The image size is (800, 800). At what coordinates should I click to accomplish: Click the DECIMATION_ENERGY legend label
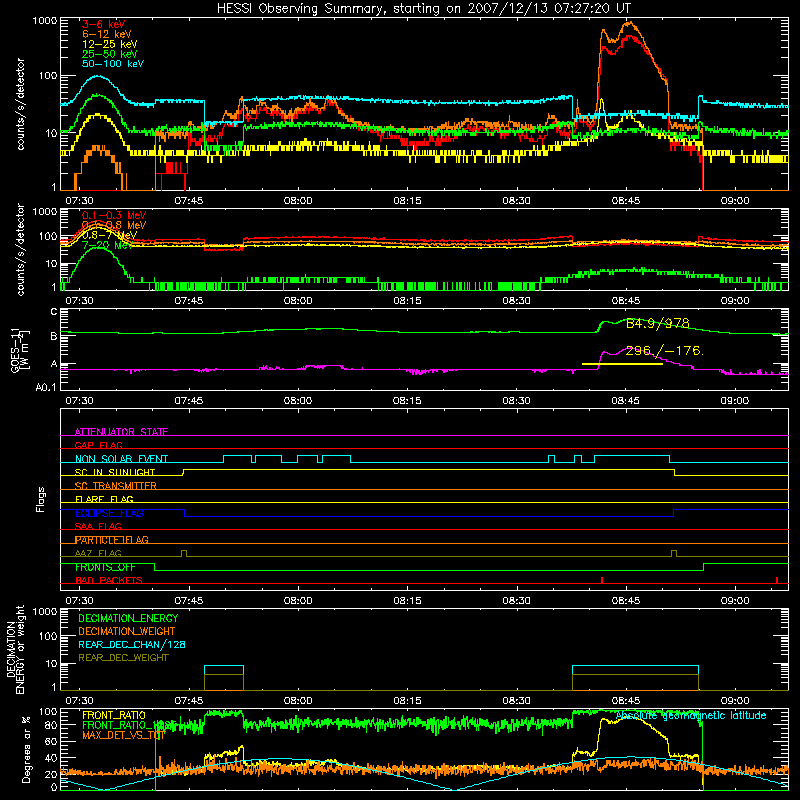click(128, 618)
